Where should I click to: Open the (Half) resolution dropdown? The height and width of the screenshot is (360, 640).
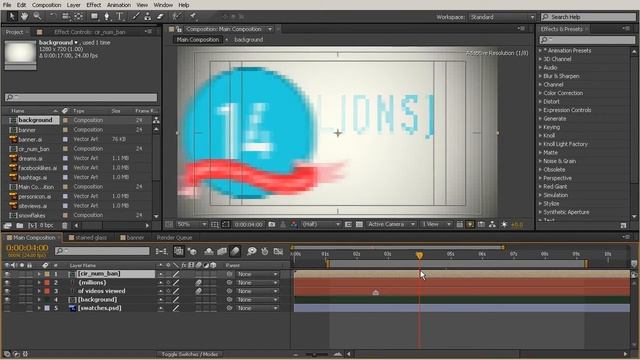click(x=321, y=224)
